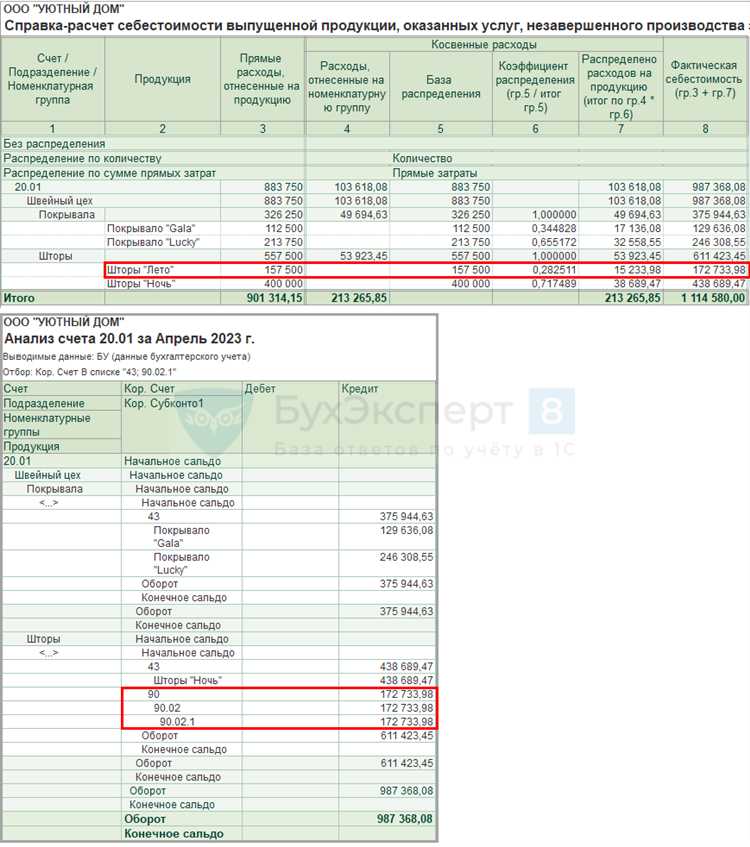This screenshot has height=847, width=750.
Task: Select 'Швейный цех' in the analysis report
Action: (x=48, y=475)
